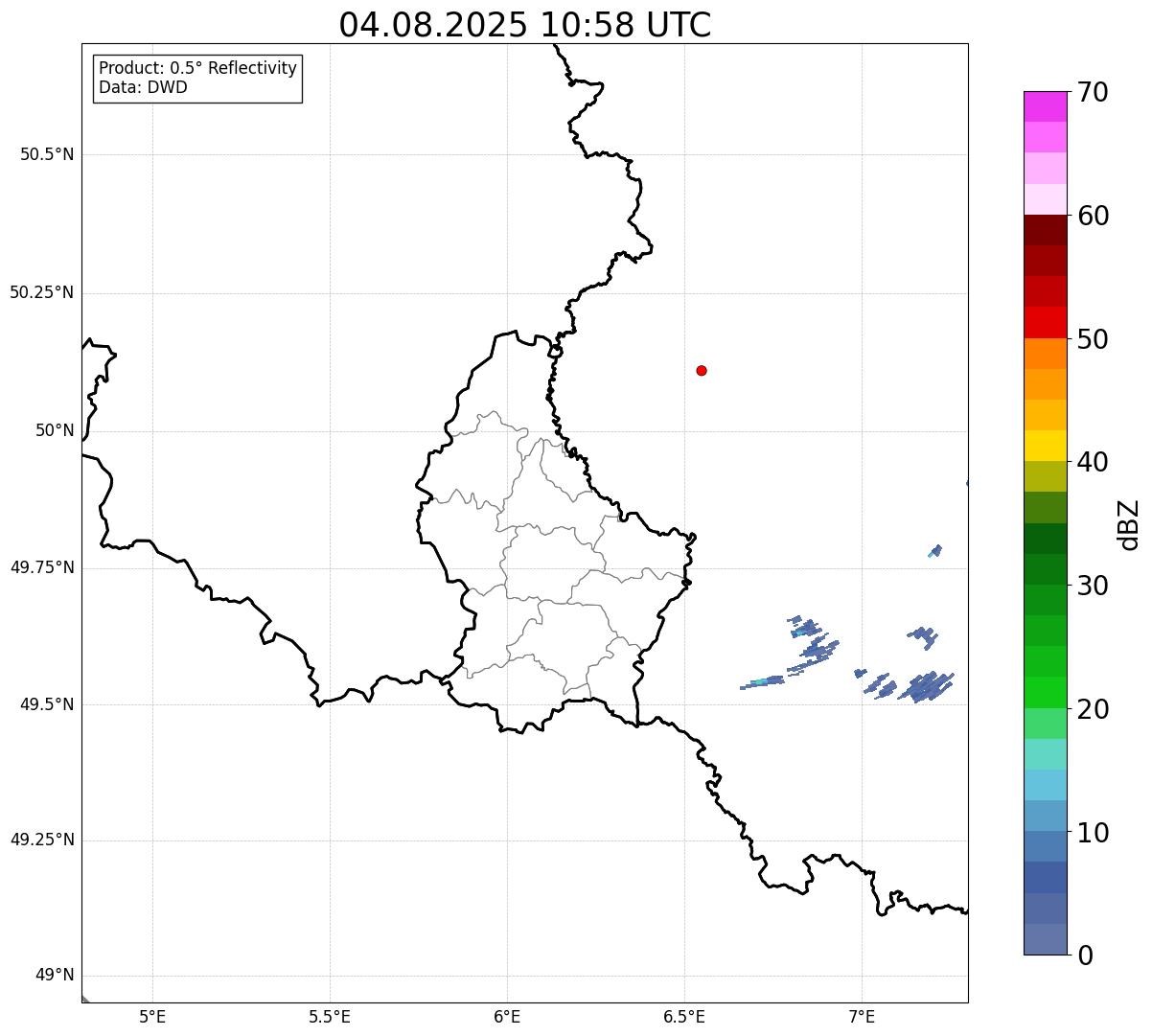Click the title "04.08.2025 10:58 UTC"

click(x=525, y=25)
